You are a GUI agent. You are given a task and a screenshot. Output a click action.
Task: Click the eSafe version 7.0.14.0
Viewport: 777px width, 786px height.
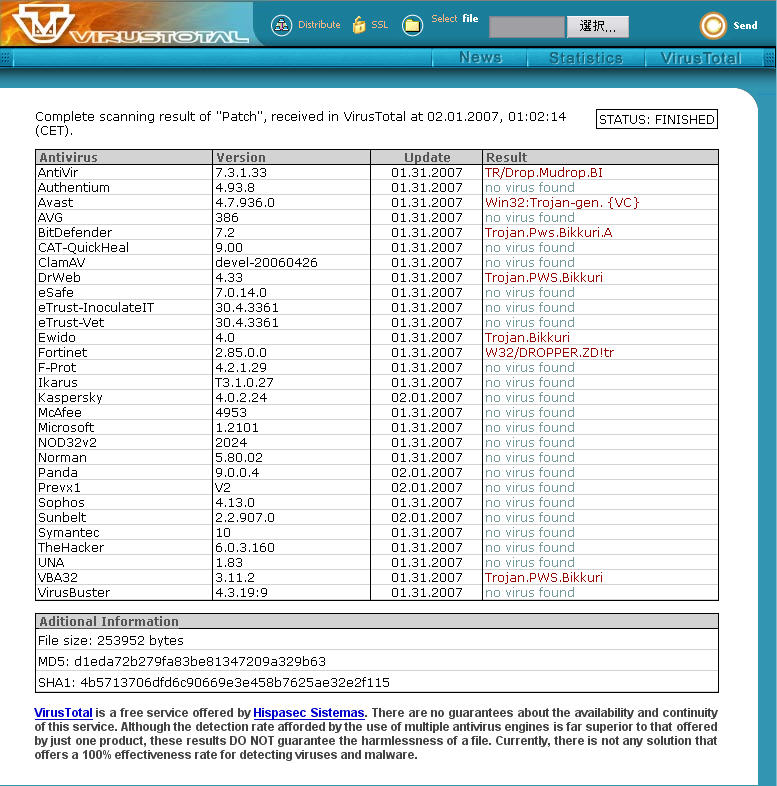[241, 293]
